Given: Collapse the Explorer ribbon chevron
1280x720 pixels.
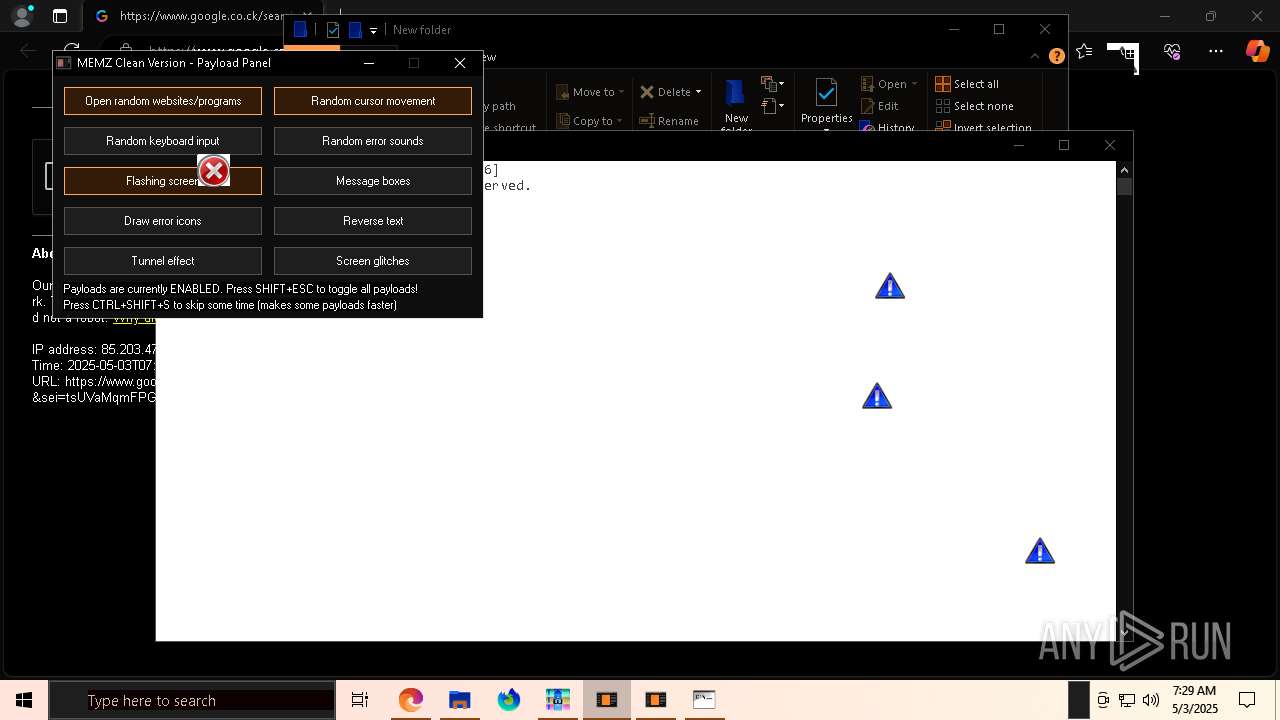Looking at the screenshot, I should (1036, 57).
